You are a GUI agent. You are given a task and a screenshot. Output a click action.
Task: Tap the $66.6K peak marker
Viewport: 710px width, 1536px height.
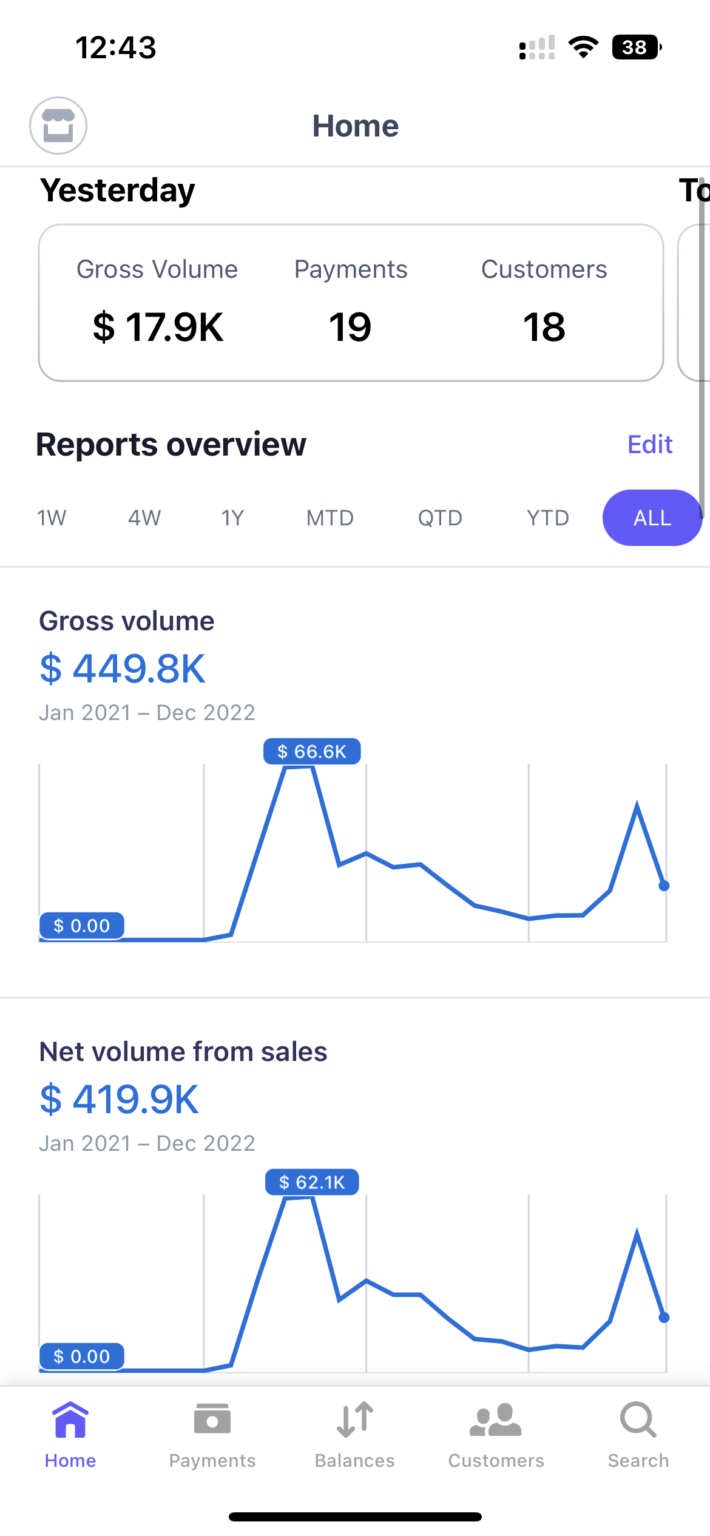coord(312,752)
